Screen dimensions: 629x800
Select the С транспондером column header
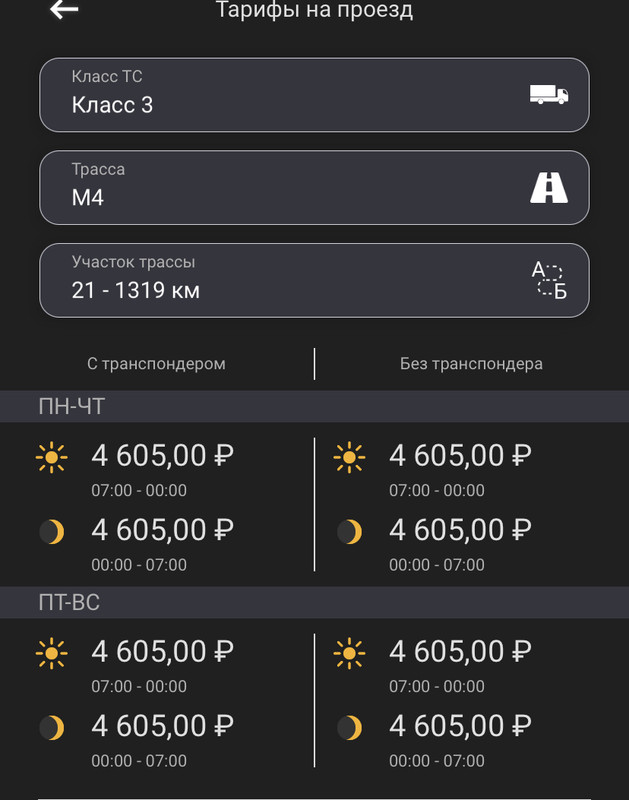(x=156, y=364)
